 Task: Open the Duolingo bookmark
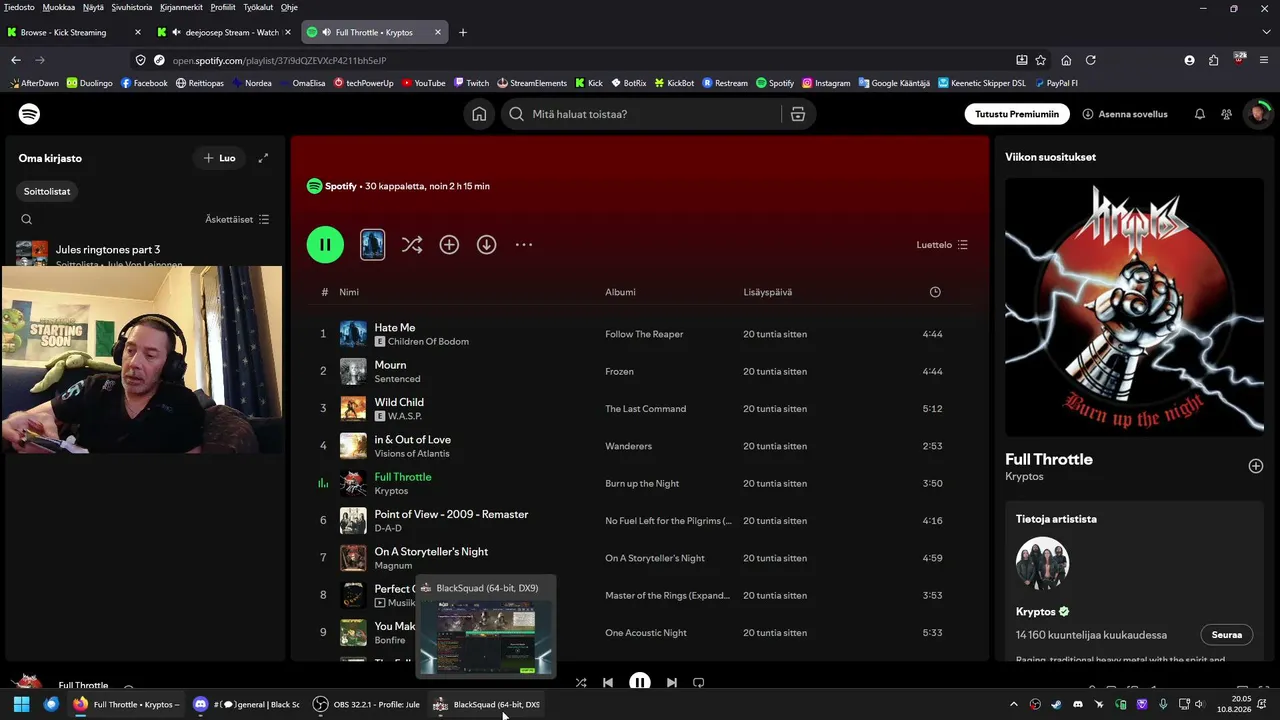point(89,83)
